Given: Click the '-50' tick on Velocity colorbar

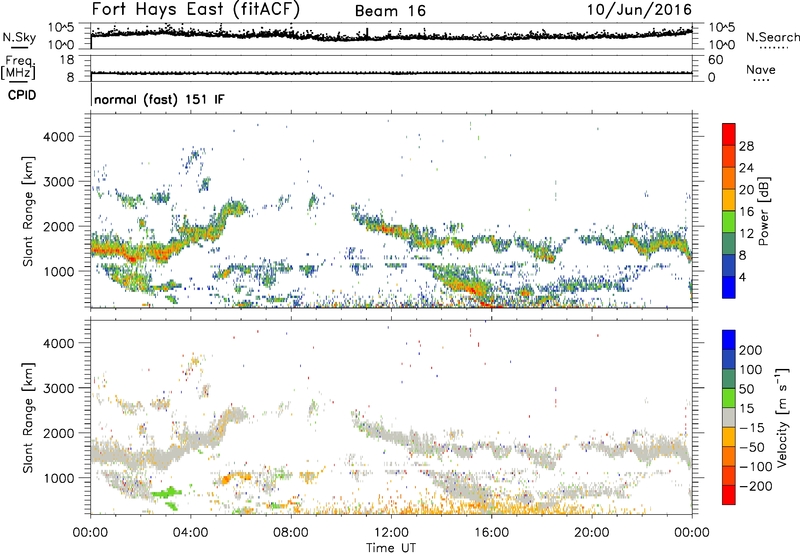Looking at the screenshot, I should pos(752,447).
